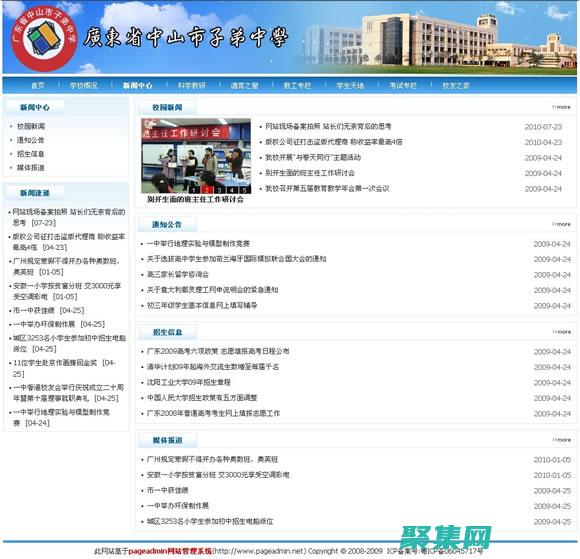Screen dimensions: 580x559
Task: Open sidebar item 一中举行地理实验与模型制作竞赛 [04-24]
Action: pos(61,417)
